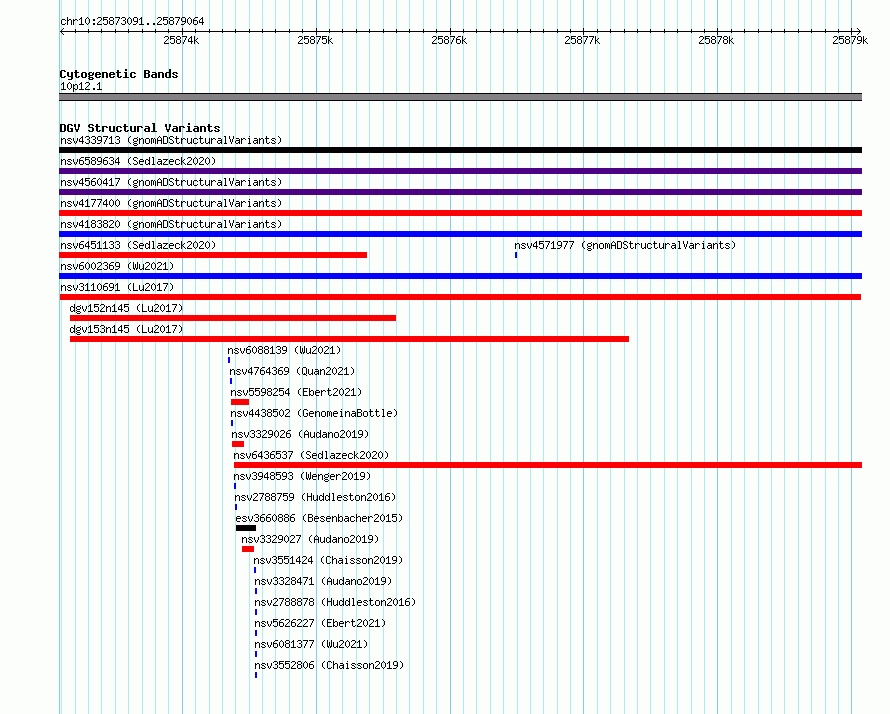Viewport: 890px width, 714px height.
Task: Click esv3660886 (Besenbacher2015) label
Action: pos(320,518)
